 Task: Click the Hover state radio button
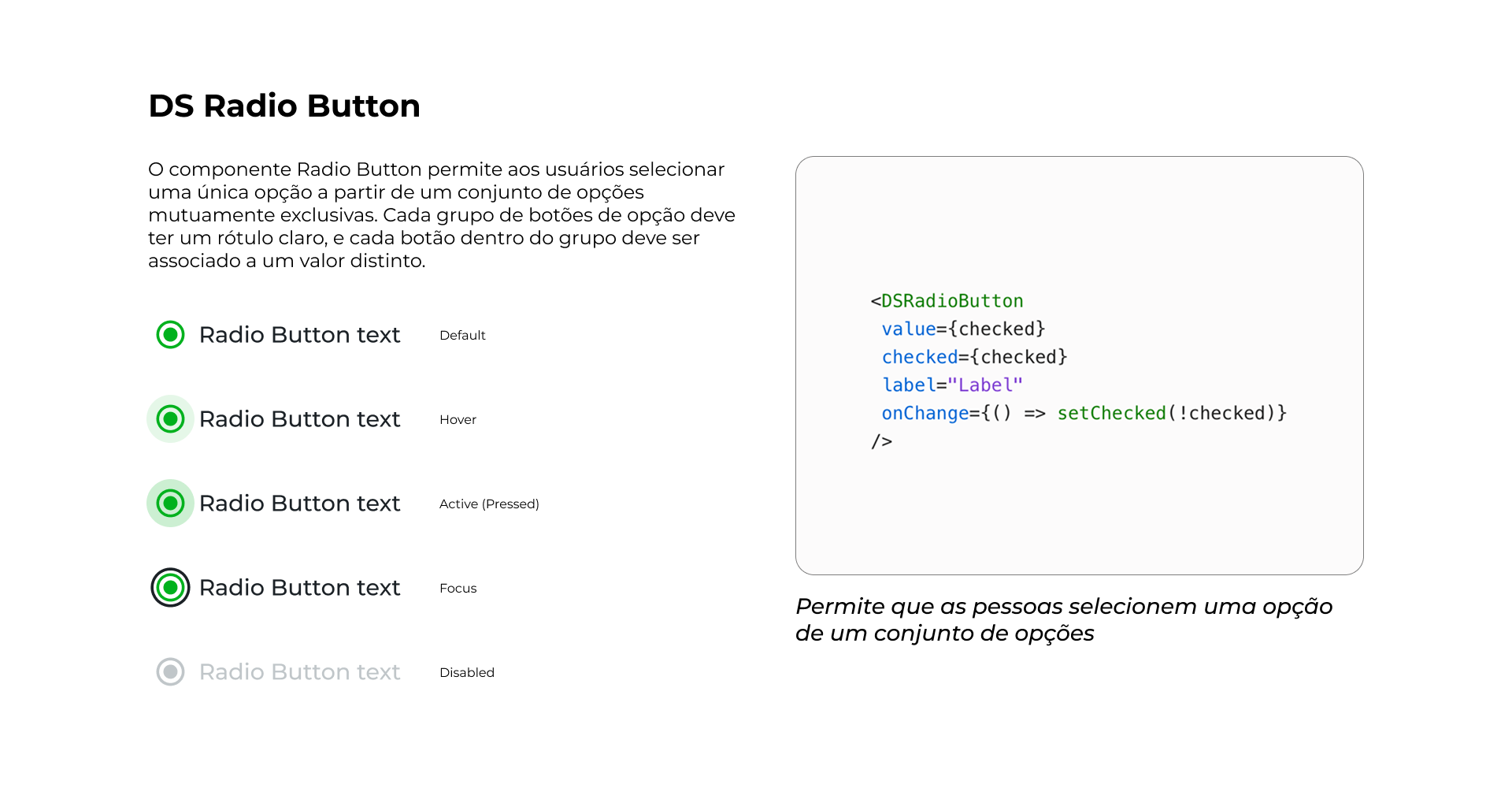(x=170, y=419)
